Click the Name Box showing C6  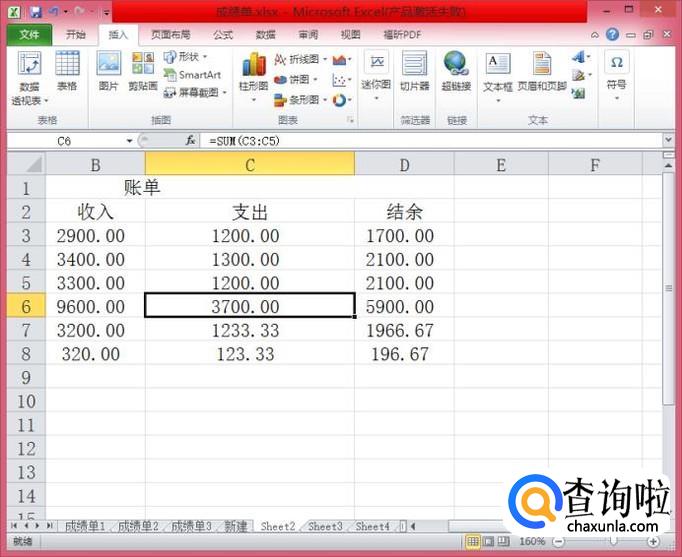pyautogui.click(x=65, y=141)
